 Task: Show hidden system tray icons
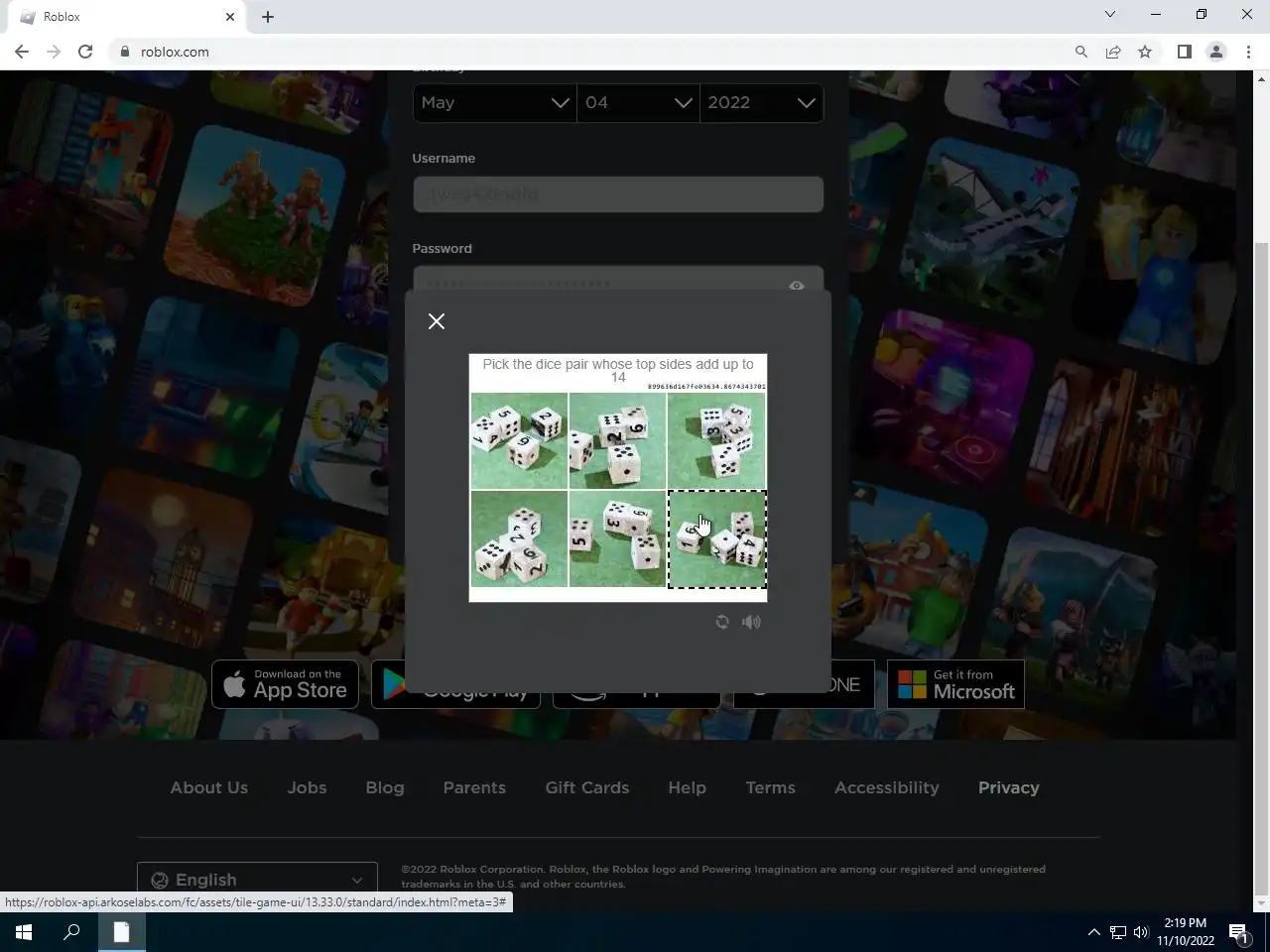tap(1093, 932)
